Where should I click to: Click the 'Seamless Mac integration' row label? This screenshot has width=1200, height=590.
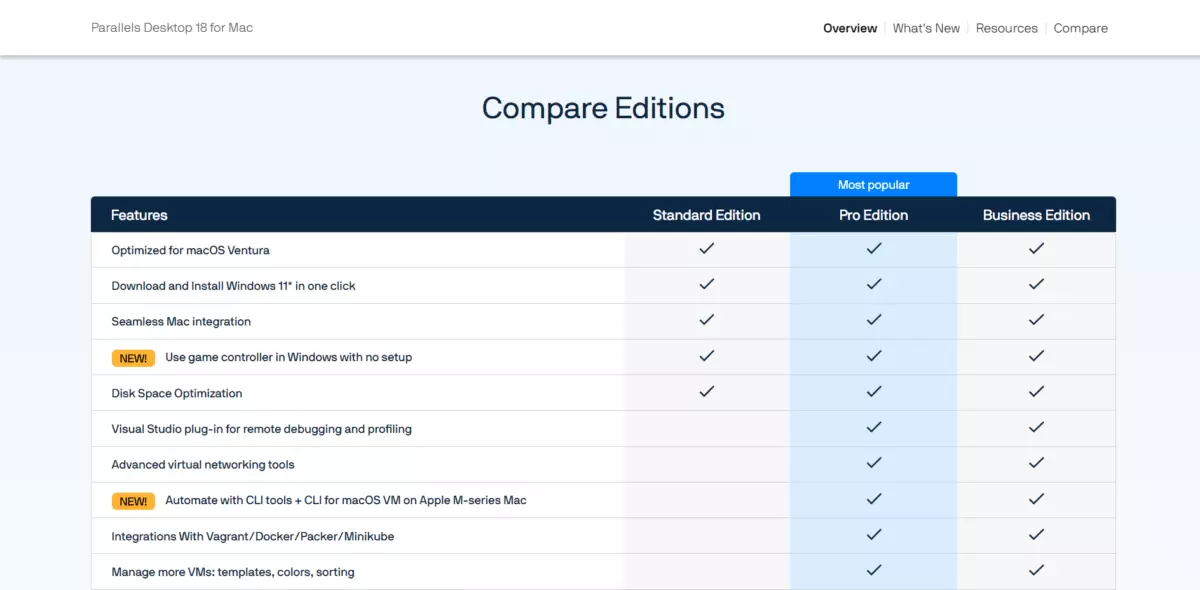[181, 322]
